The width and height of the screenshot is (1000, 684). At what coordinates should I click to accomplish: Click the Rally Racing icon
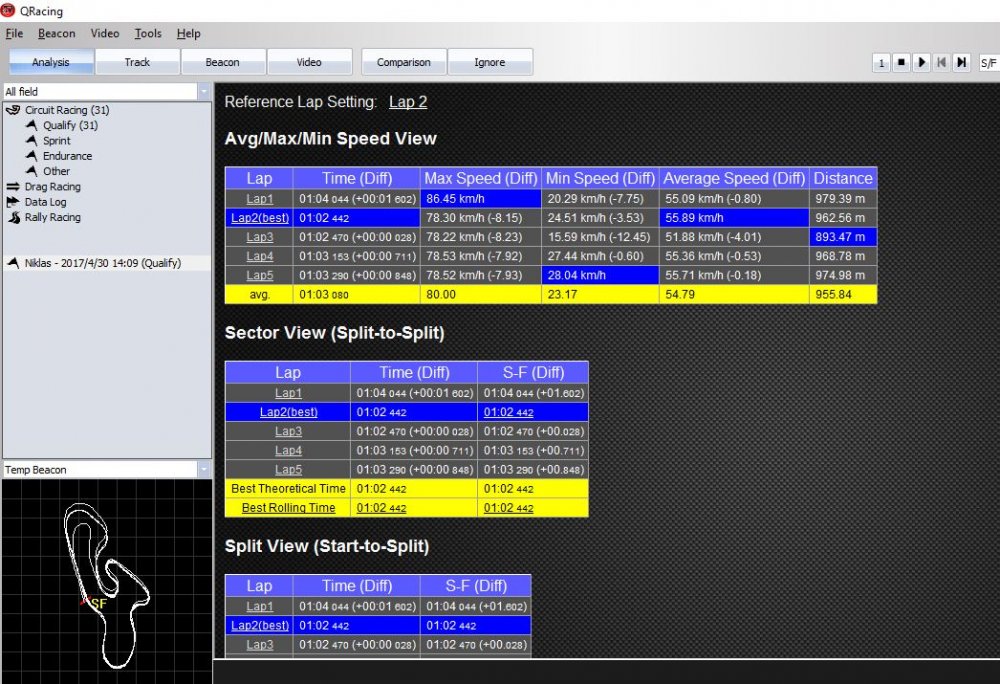point(14,217)
